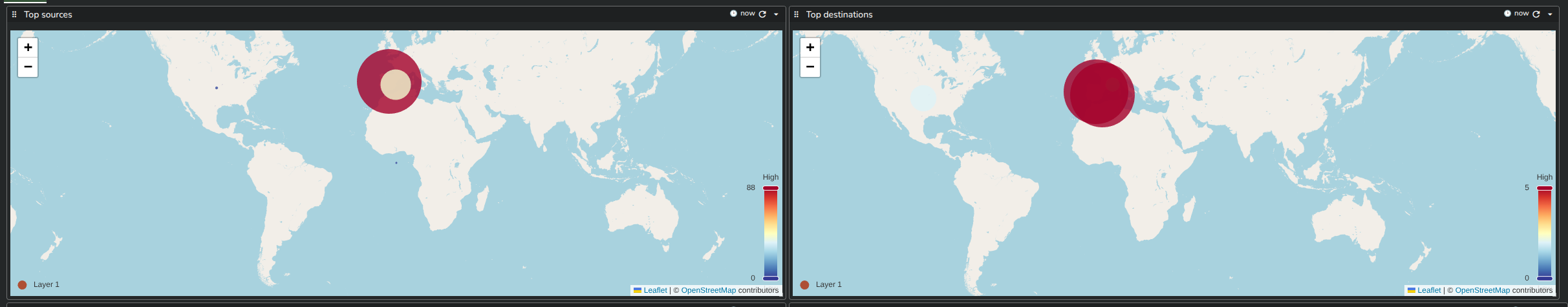Image resolution: width=1568 pixels, height=307 pixels.
Task: Zoom in on the Top sources map
Action: tap(28, 47)
